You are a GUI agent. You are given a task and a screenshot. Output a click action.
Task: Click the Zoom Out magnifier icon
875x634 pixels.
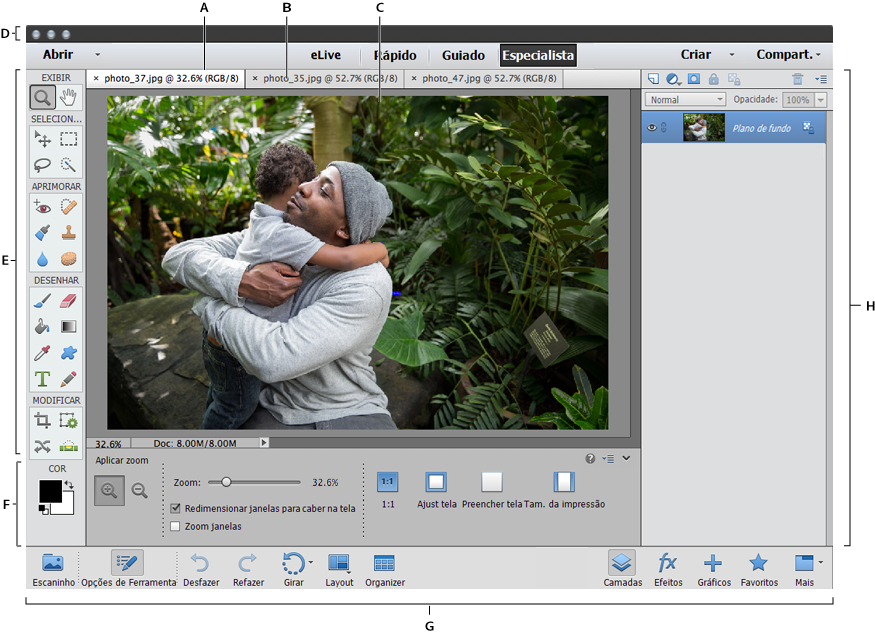[140, 490]
